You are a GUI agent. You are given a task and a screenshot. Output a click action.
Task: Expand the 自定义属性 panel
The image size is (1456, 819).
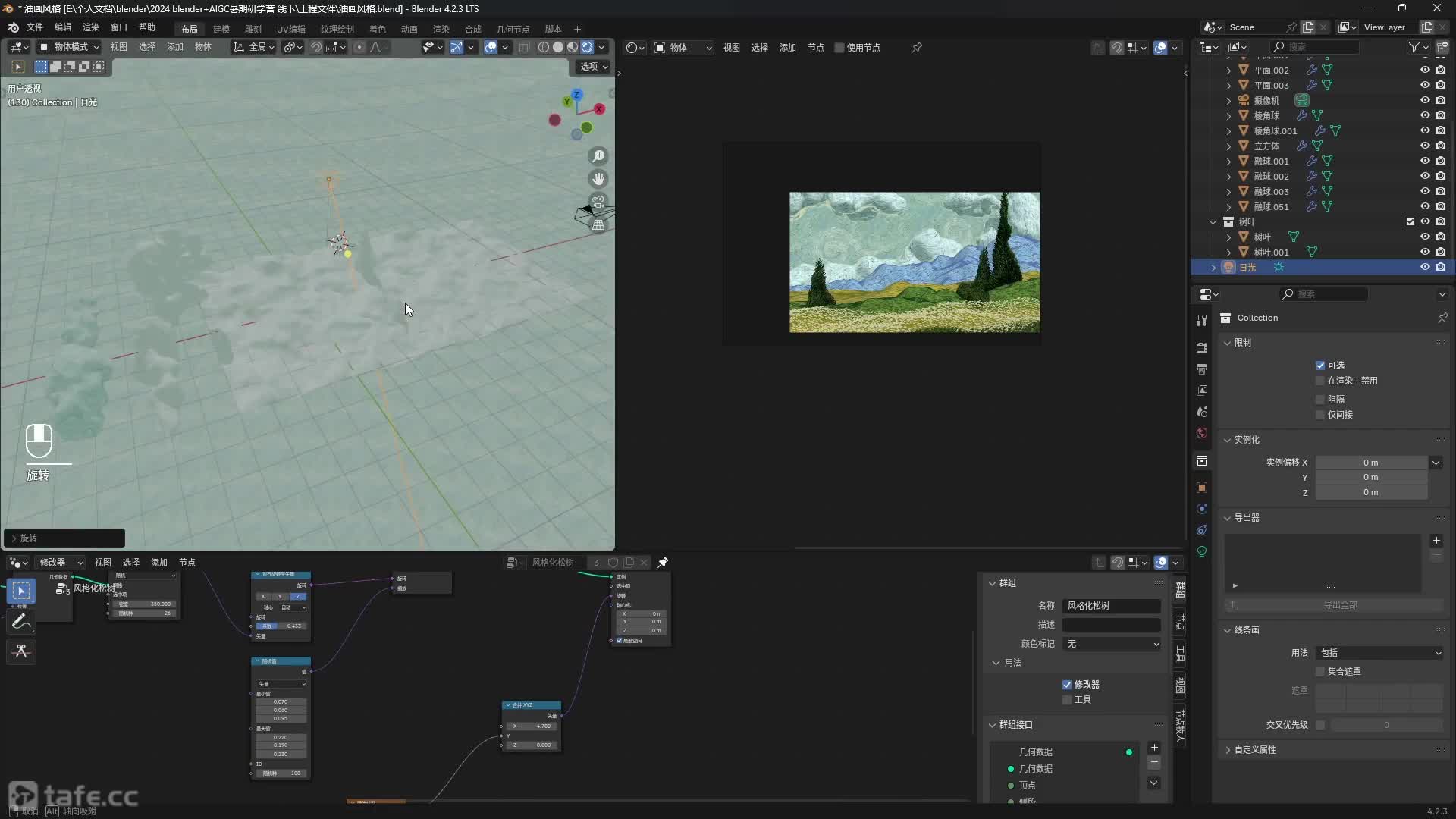(1255, 750)
